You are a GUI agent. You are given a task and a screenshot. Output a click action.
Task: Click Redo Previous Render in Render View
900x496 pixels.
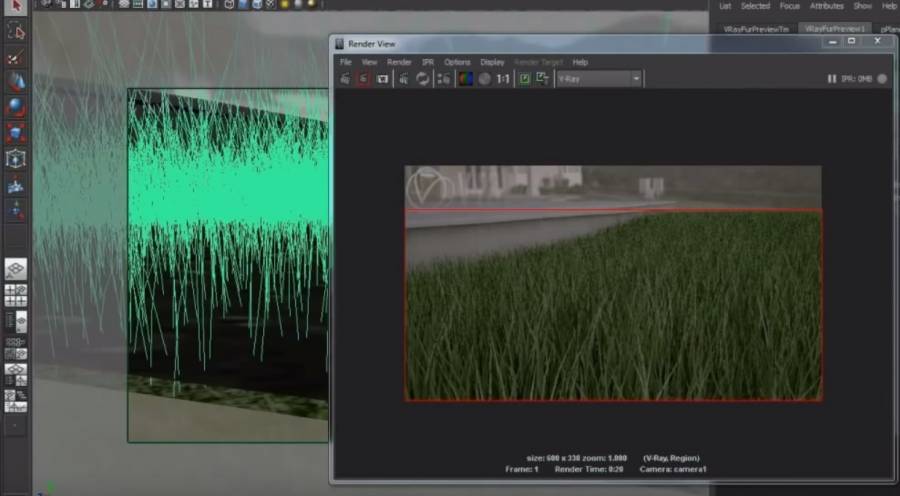click(x=345, y=79)
